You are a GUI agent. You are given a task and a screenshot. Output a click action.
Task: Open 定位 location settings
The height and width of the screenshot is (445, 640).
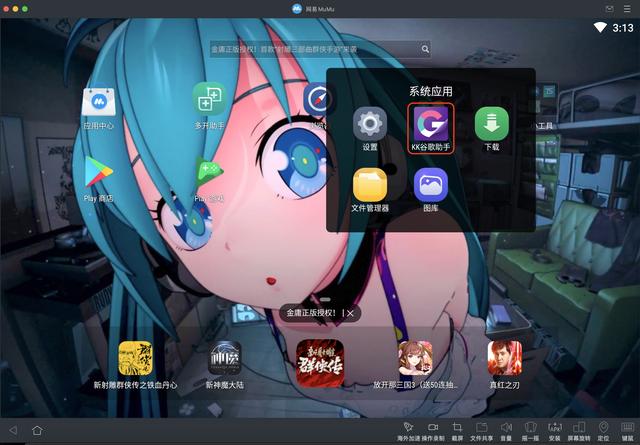(x=603, y=431)
